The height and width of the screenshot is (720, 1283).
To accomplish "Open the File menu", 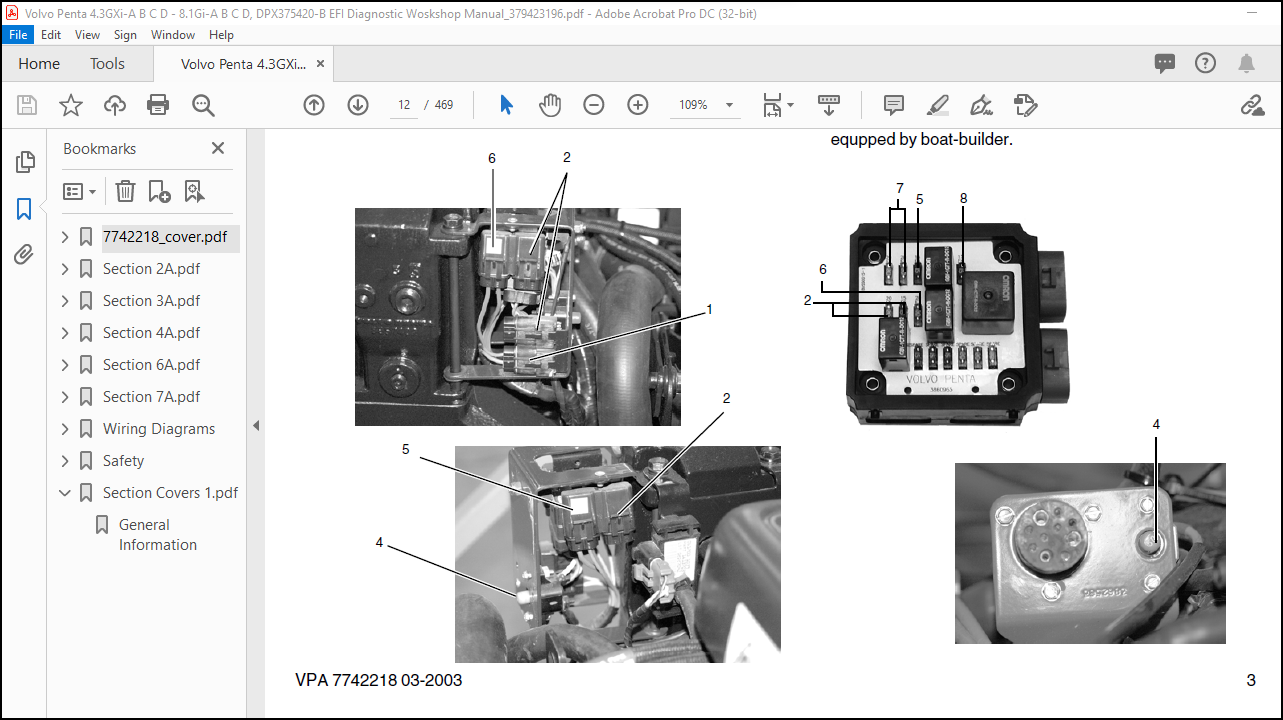I will click(x=18, y=34).
